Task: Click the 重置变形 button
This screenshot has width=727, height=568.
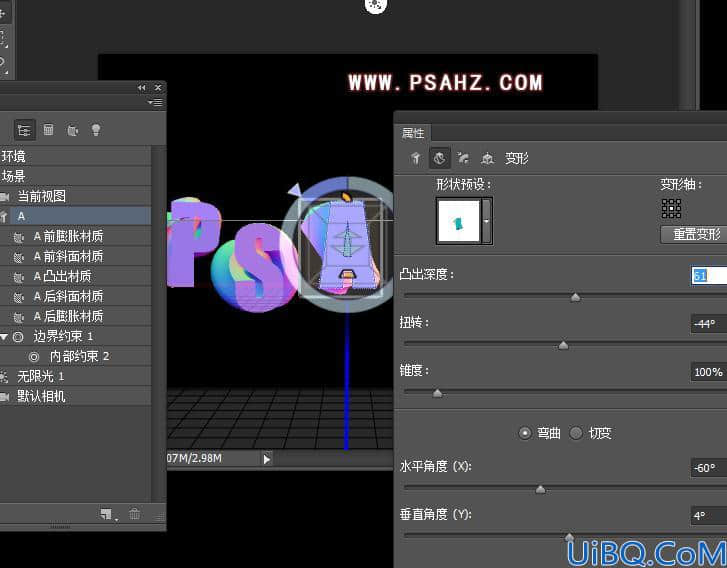Action: coord(696,234)
